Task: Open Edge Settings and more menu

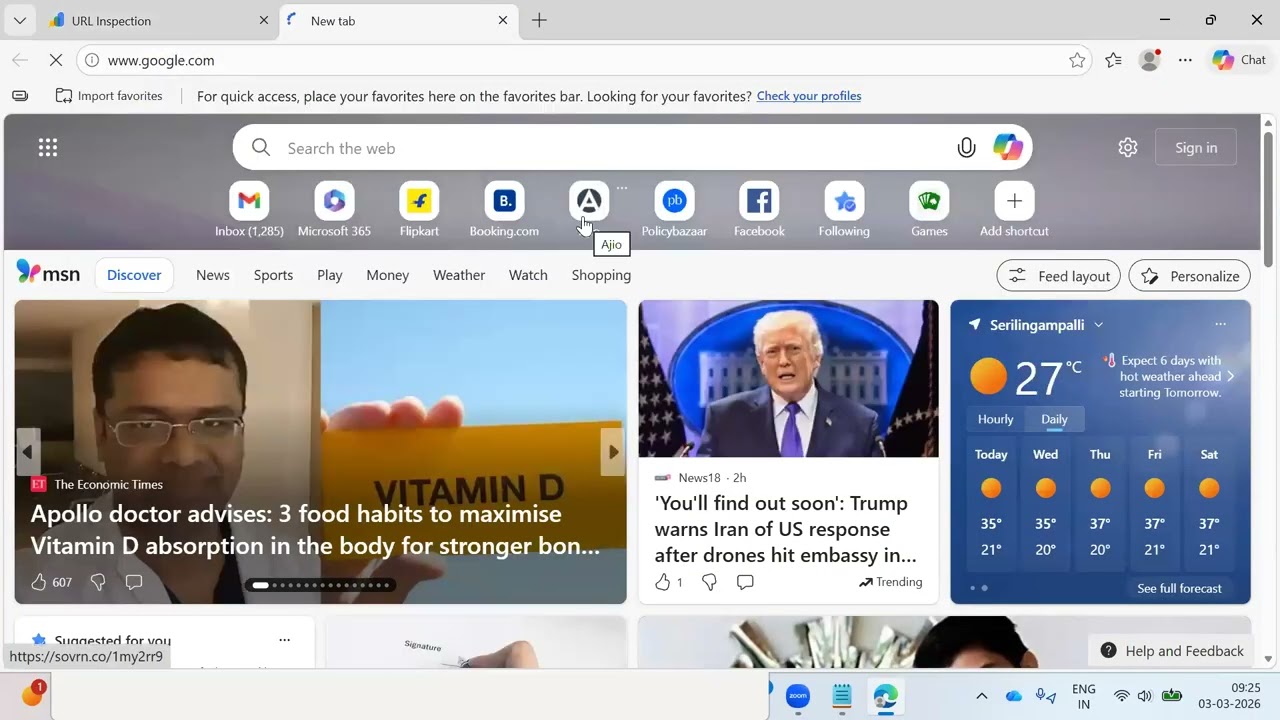Action: pyautogui.click(x=1185, y=60)
